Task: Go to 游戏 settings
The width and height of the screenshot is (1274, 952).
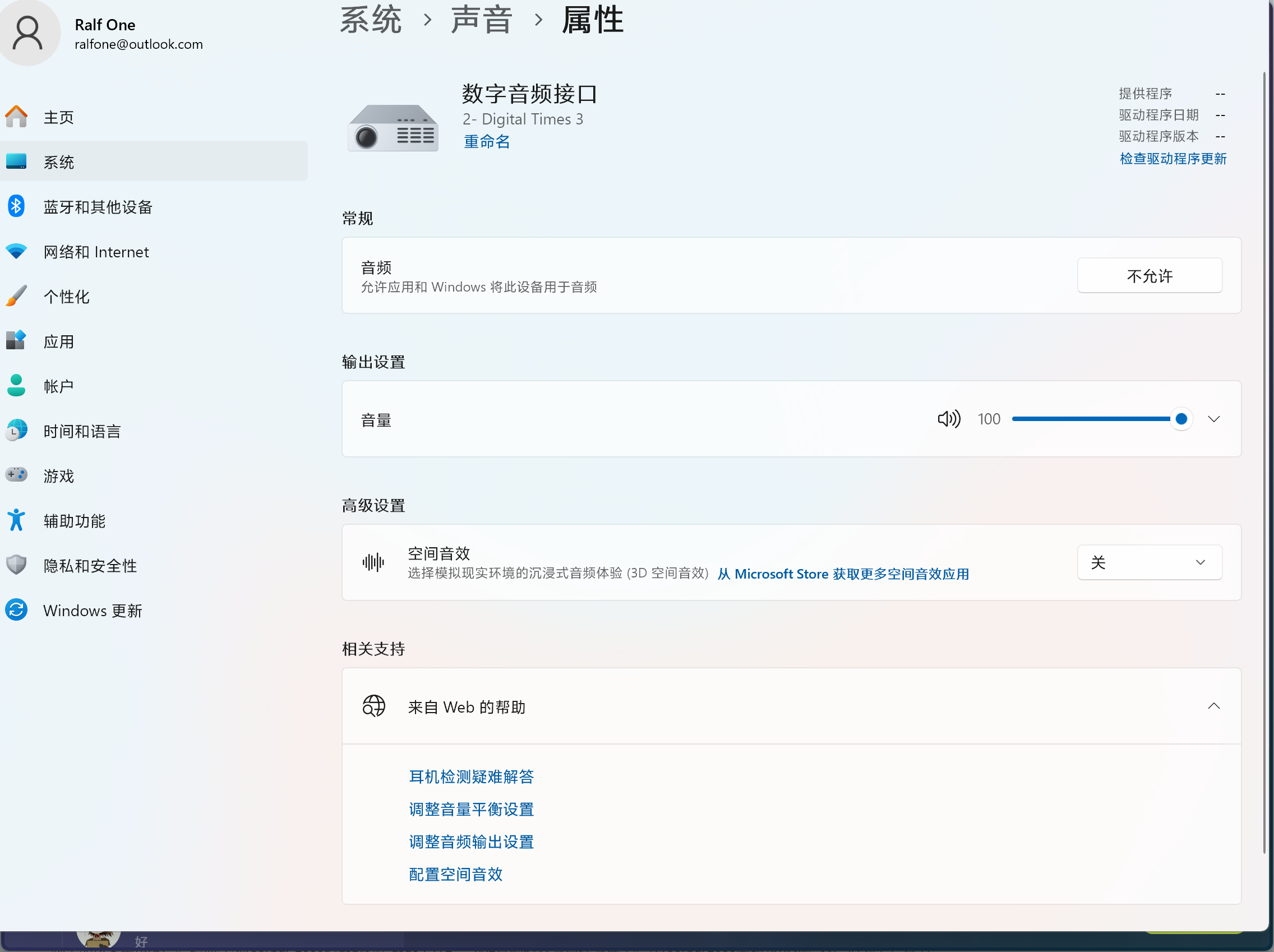Action: (58, 475)
